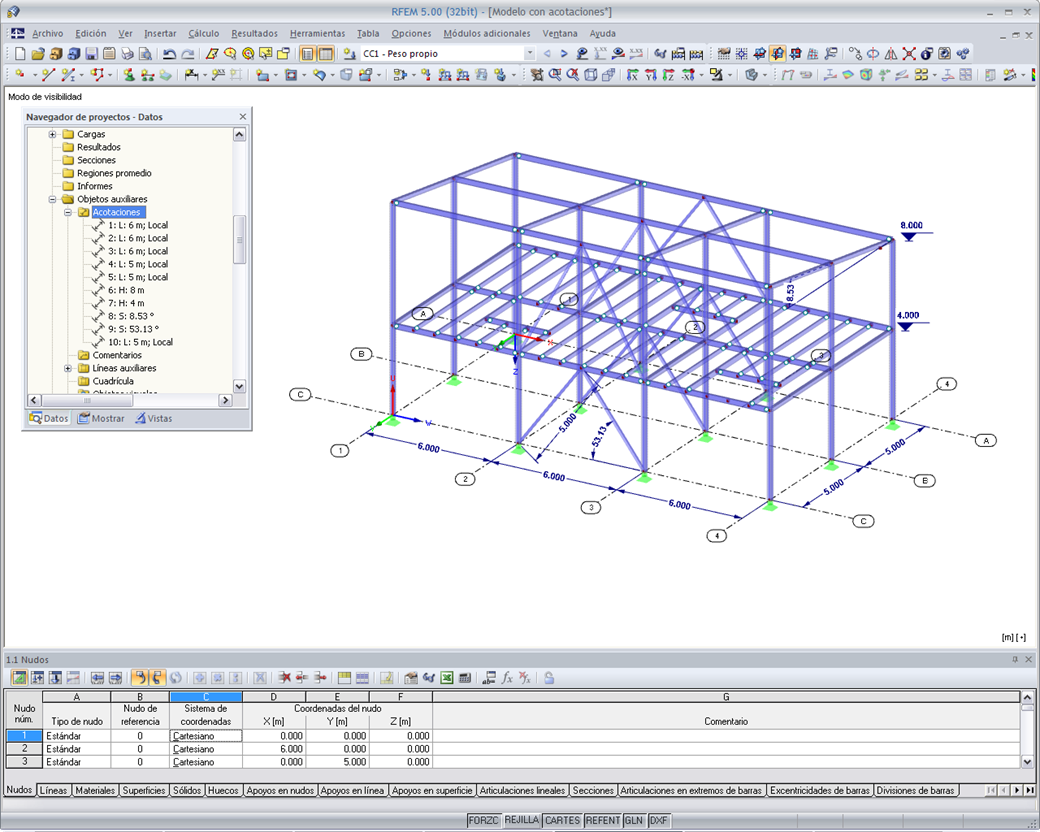Show view in X direction
Viewport: 1040px width, 832px height.
[633, 75]
